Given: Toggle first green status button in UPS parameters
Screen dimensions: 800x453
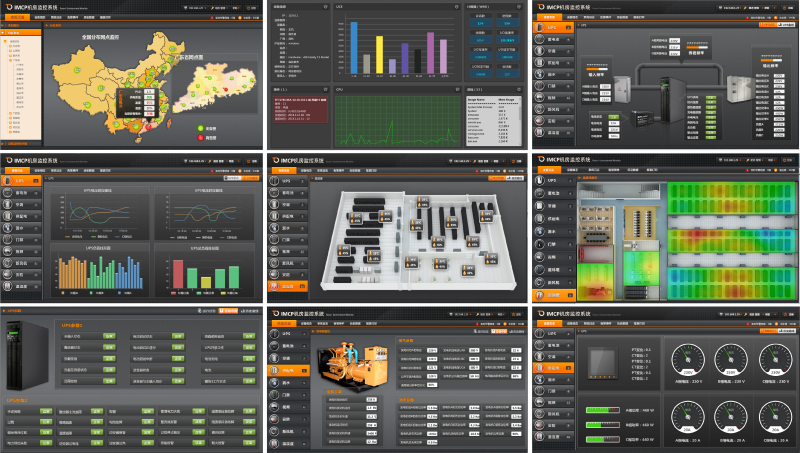Looking at the screenshot, I should [108, 337].
